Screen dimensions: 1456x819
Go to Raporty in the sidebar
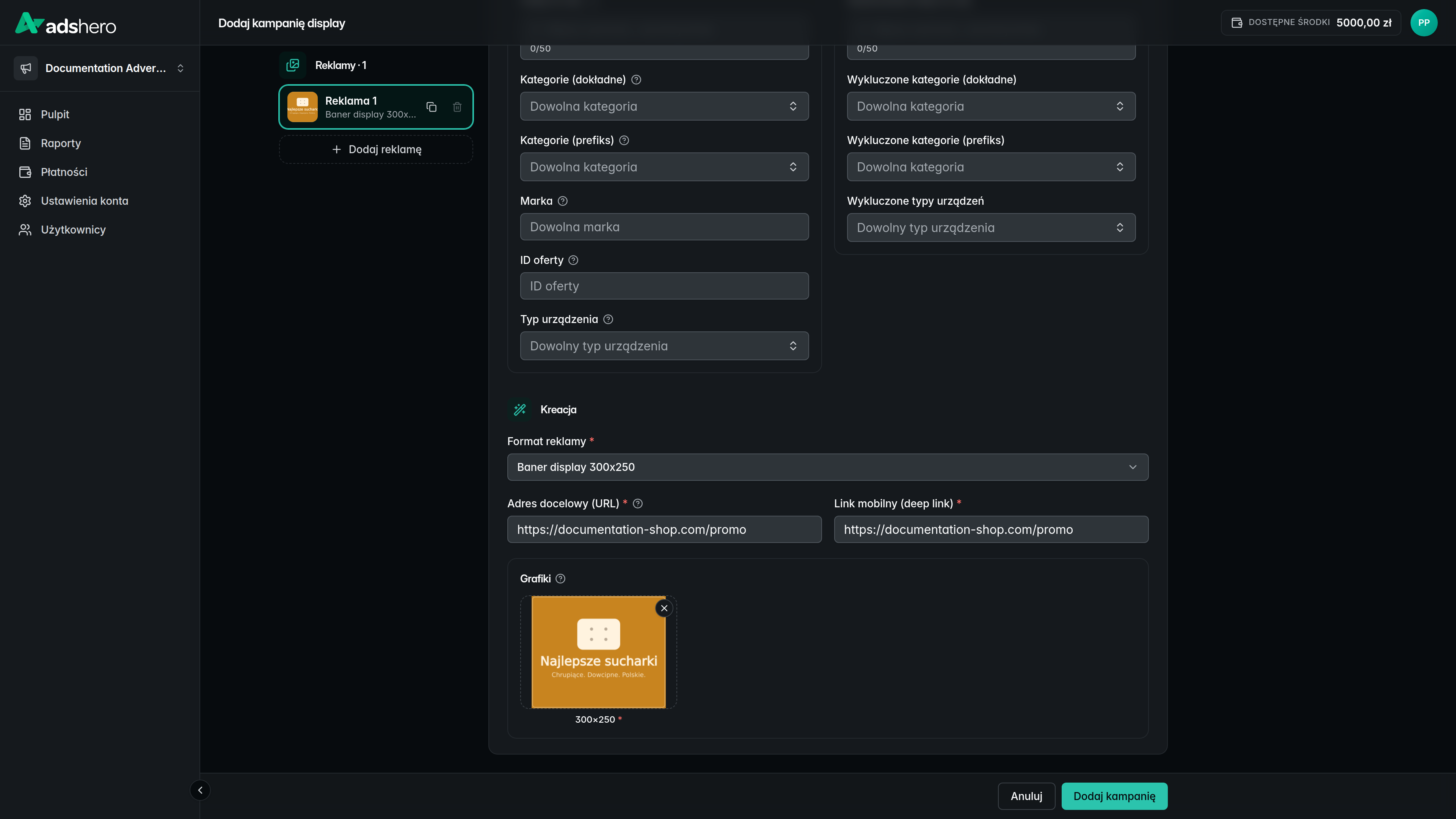click(x=61, y=144)
